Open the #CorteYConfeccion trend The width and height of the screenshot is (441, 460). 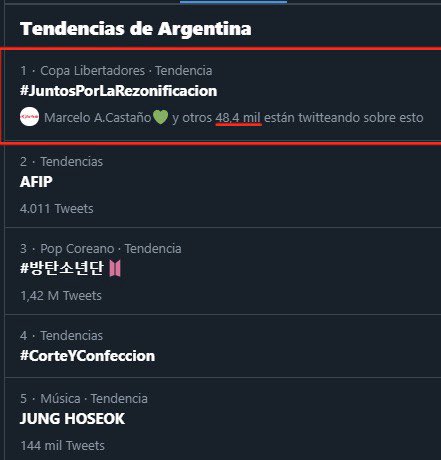tap(88, 356)
